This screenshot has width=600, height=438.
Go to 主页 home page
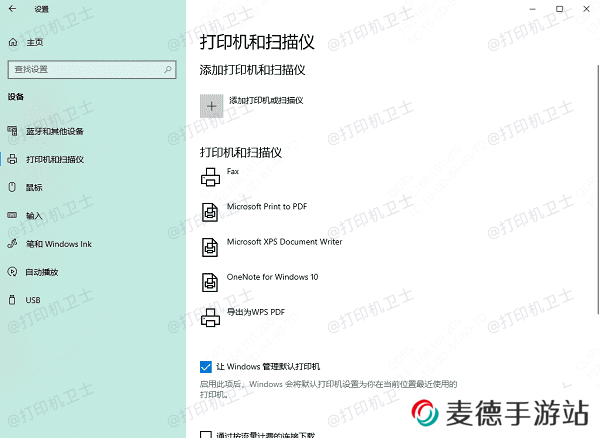34,42
